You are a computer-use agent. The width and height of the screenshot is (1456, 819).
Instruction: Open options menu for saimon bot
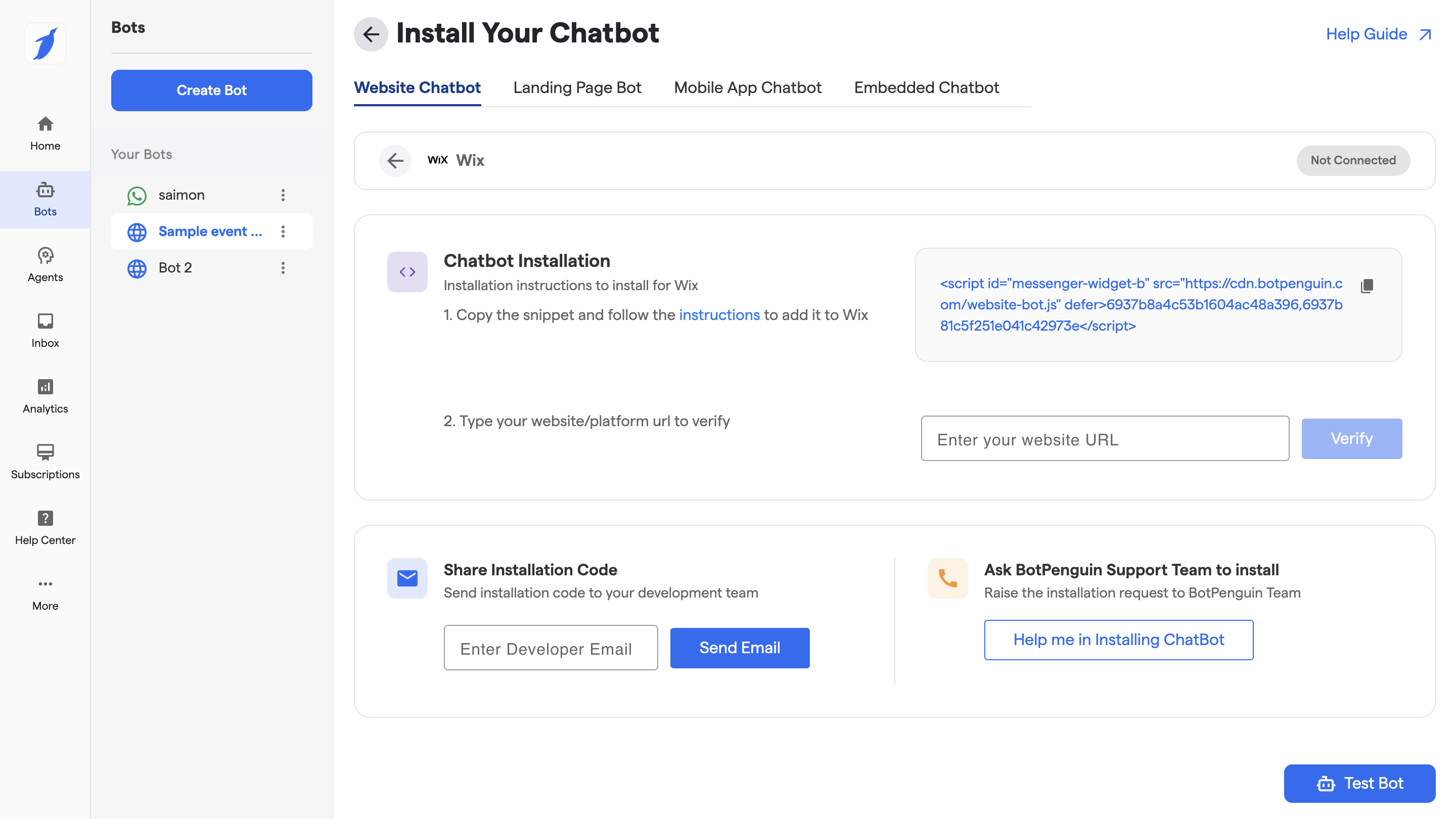point(283,195)
